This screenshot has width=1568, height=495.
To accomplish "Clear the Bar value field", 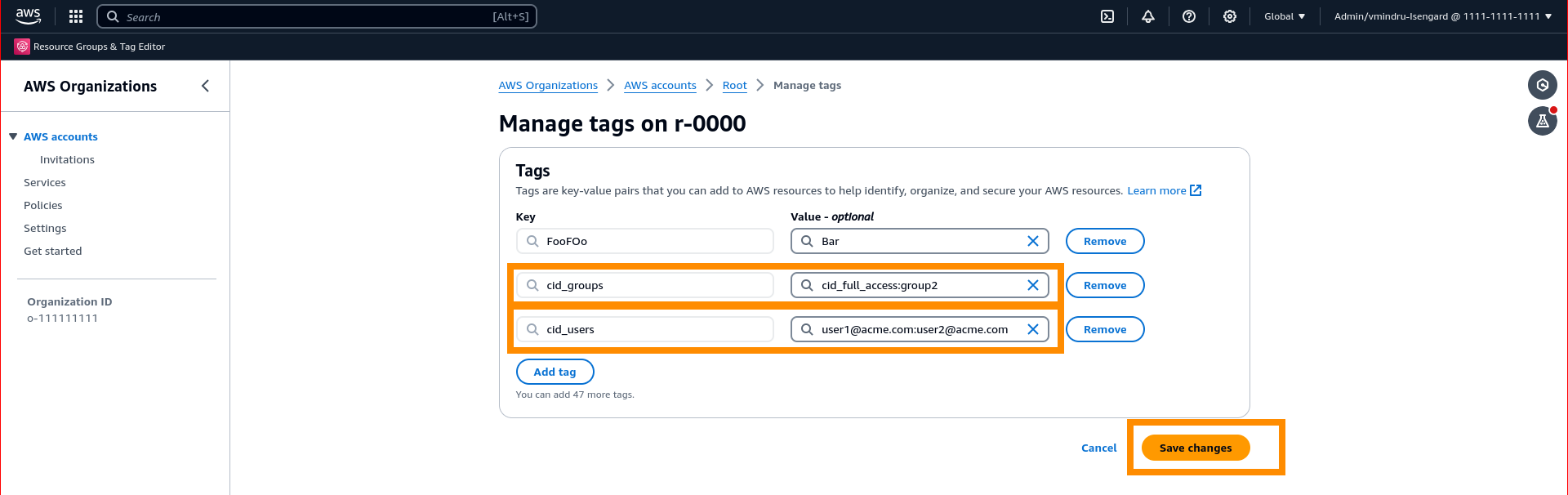I will [1033, 241].
